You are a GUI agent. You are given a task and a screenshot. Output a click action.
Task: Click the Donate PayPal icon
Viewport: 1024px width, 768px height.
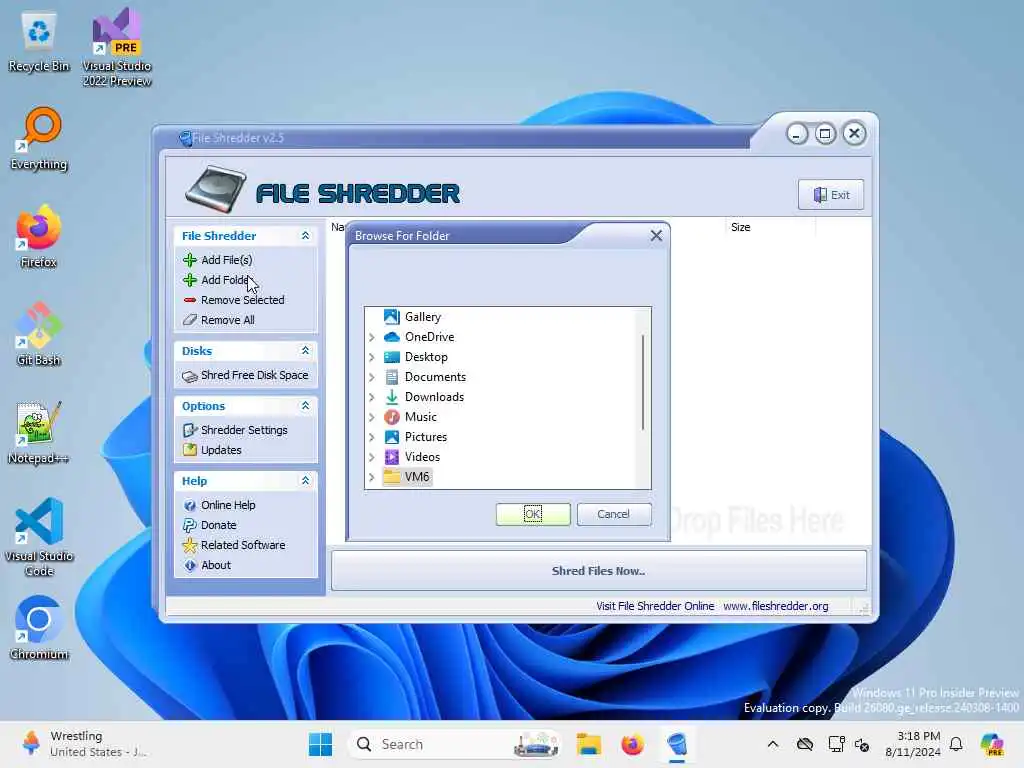coord(190,525)
